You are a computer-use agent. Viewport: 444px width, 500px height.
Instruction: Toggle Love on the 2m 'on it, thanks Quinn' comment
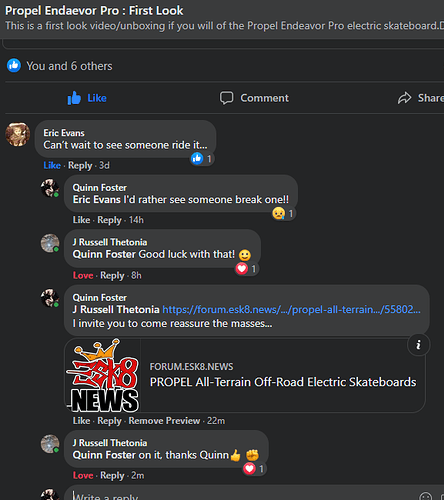click(83, 475)
